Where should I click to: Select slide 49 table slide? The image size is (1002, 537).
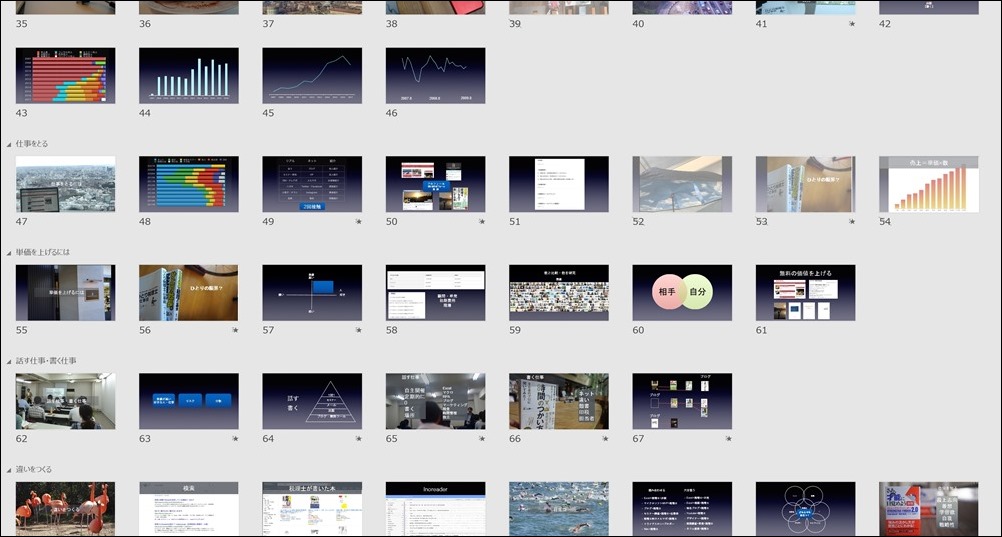[312, 184]
